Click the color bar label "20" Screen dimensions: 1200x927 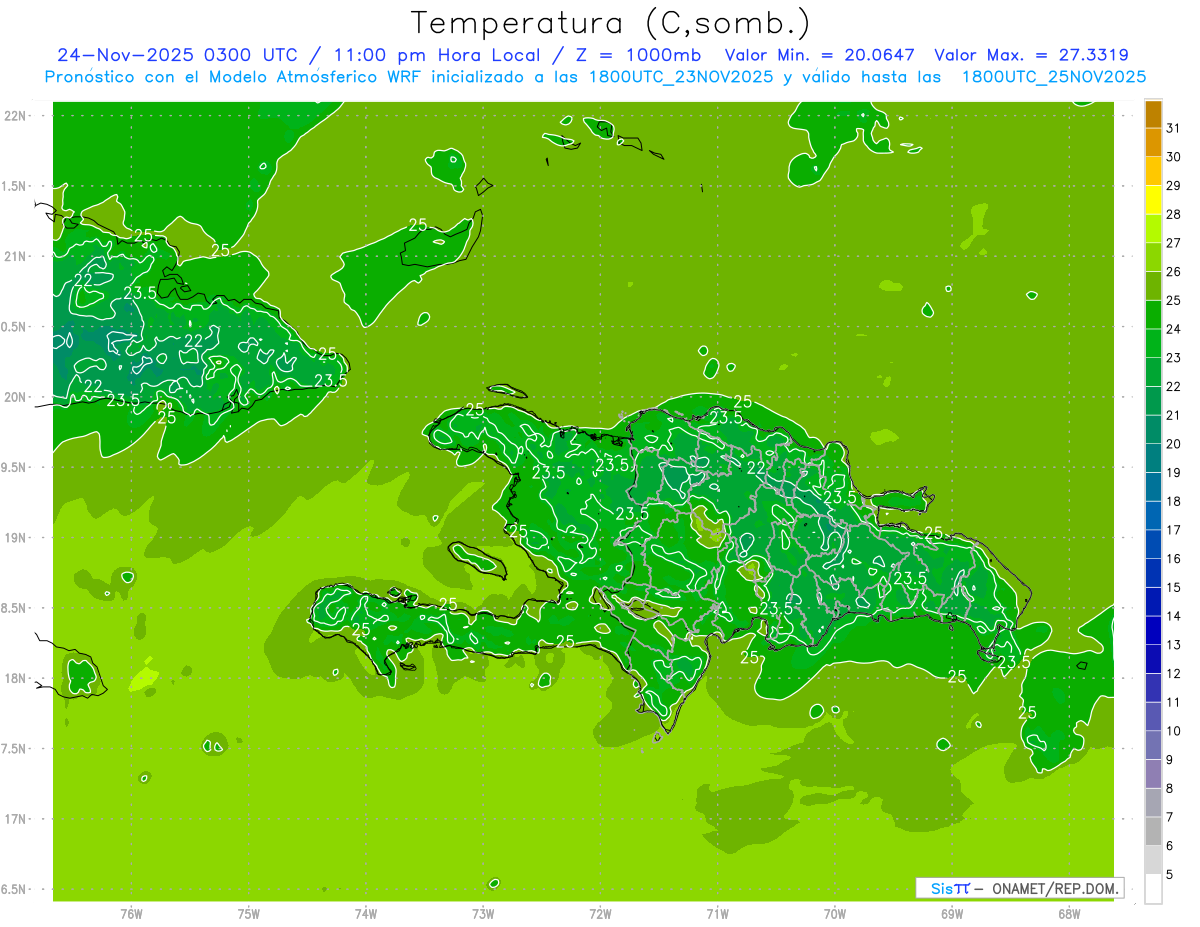[x=1173, y=444]
